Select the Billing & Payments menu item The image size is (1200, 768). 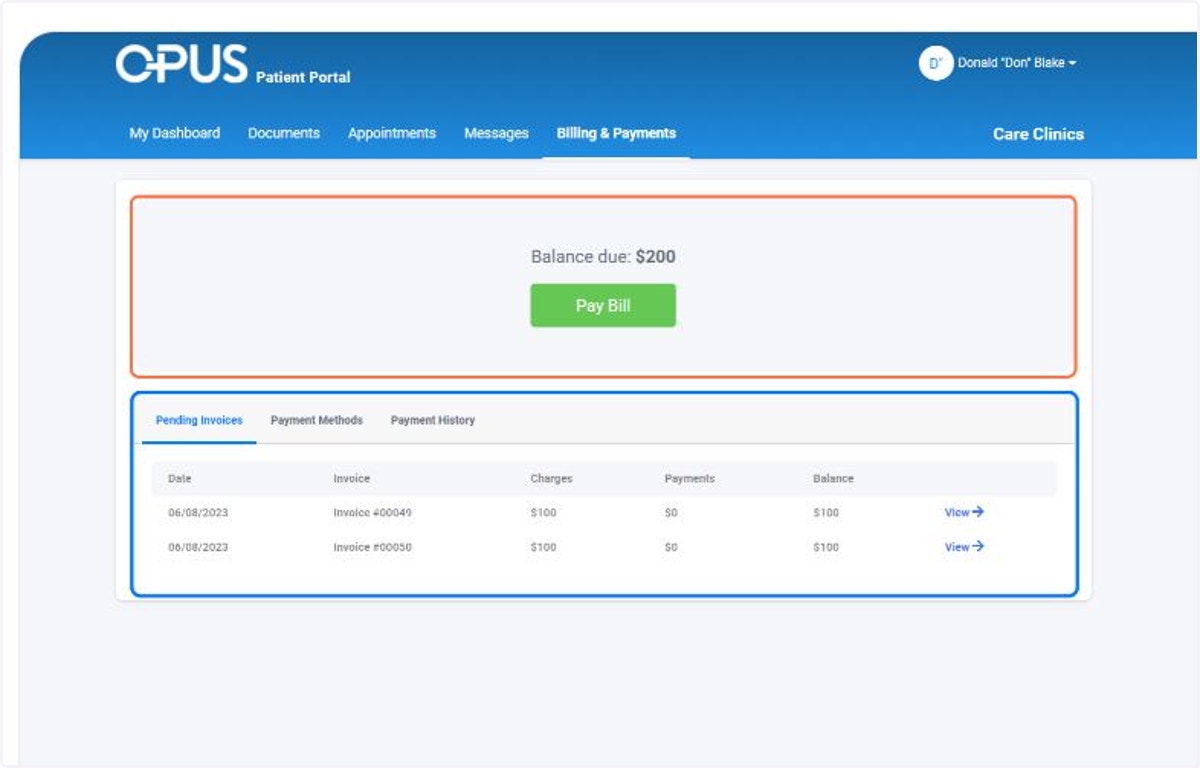pyautogui.click(x=616, y=133)
